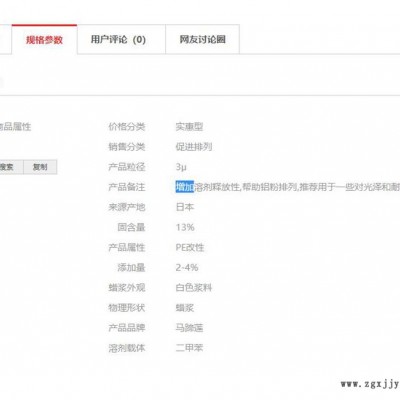This screenshot has height=400, width=400.
Task: Select the 物理形状 label
Action: (127, 308)
